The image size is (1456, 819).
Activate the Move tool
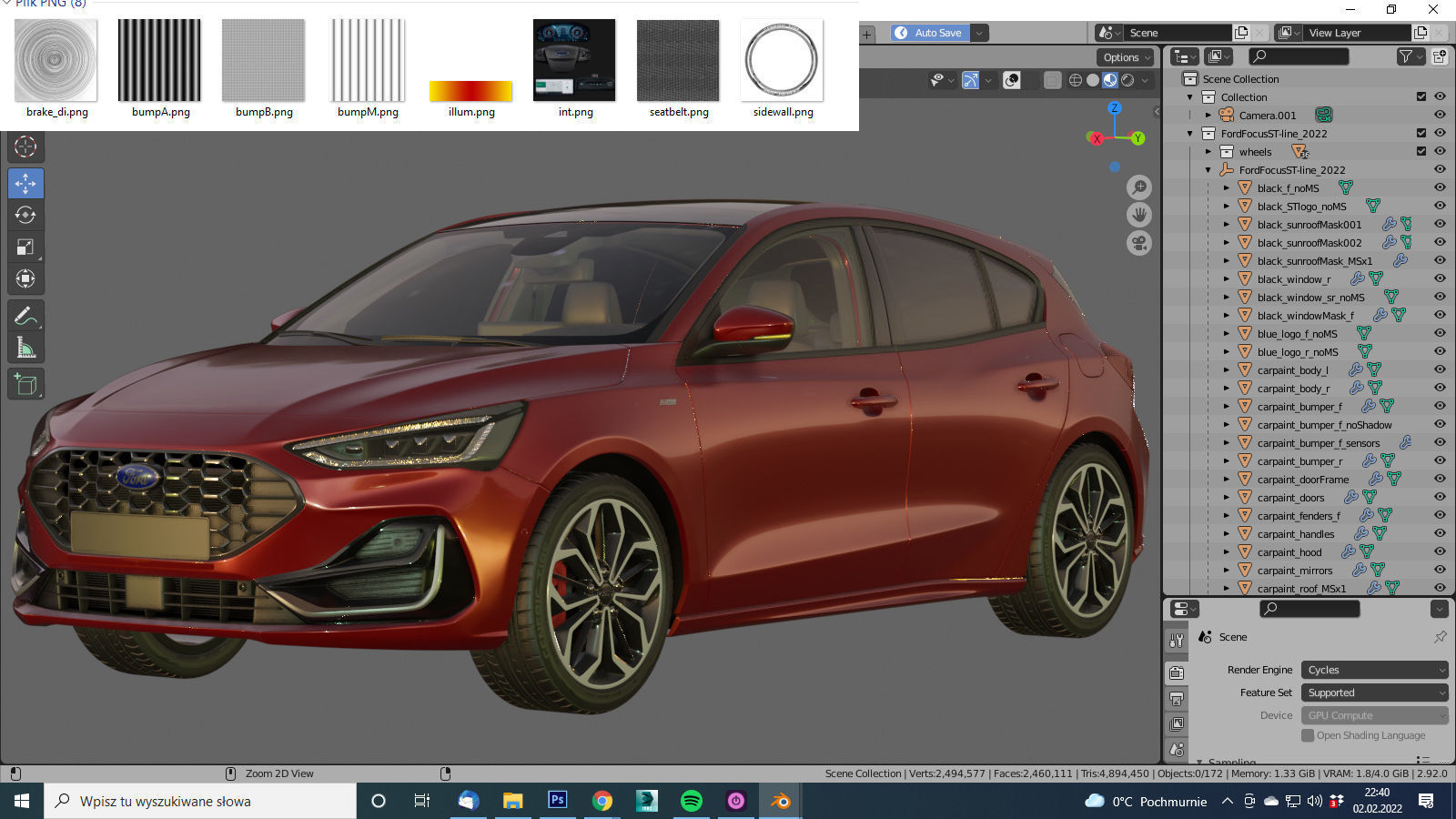click(25, 183)
